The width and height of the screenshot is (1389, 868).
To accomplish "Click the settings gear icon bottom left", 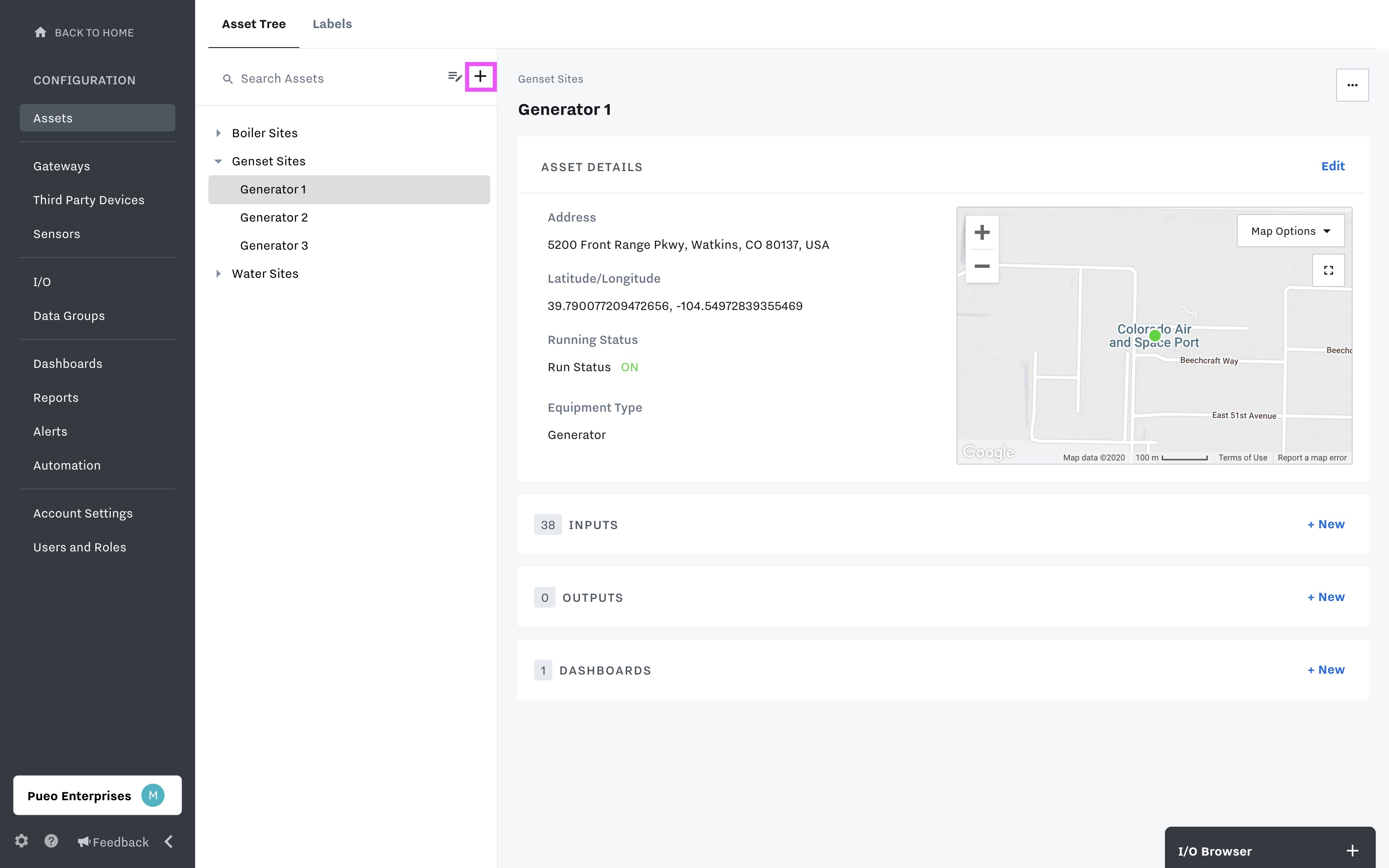I will [x=21, y=841].
